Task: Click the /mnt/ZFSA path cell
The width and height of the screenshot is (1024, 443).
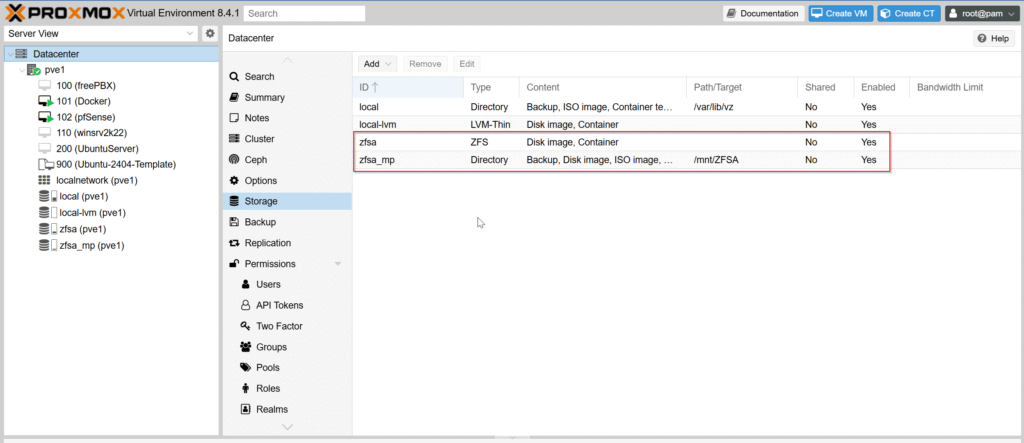Action: [x=741, y=159]
